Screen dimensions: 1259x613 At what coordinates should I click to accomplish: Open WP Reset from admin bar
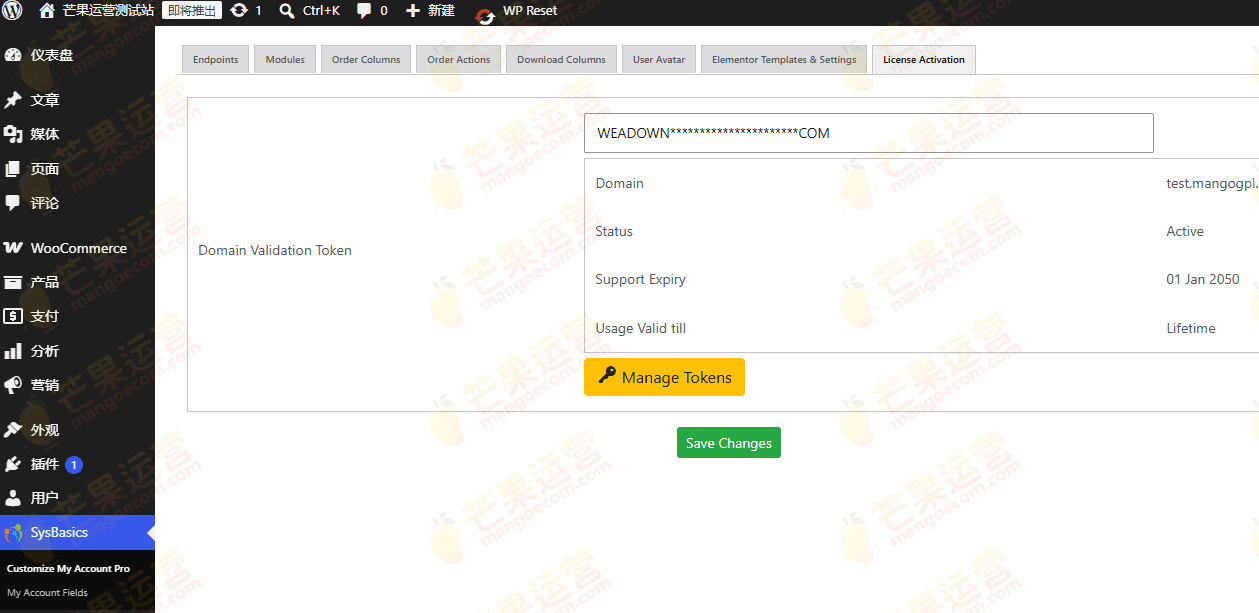pos(530,11)
